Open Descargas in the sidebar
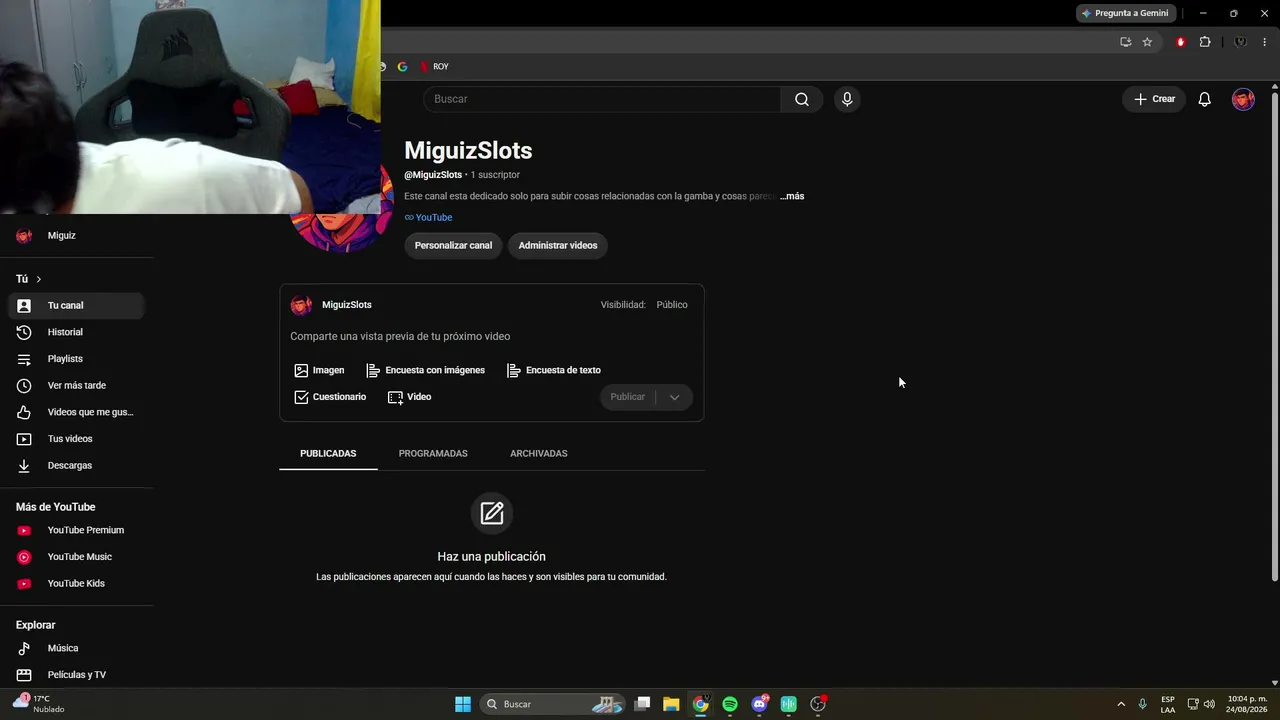The image size is (1280, 720). coord(76,465)
